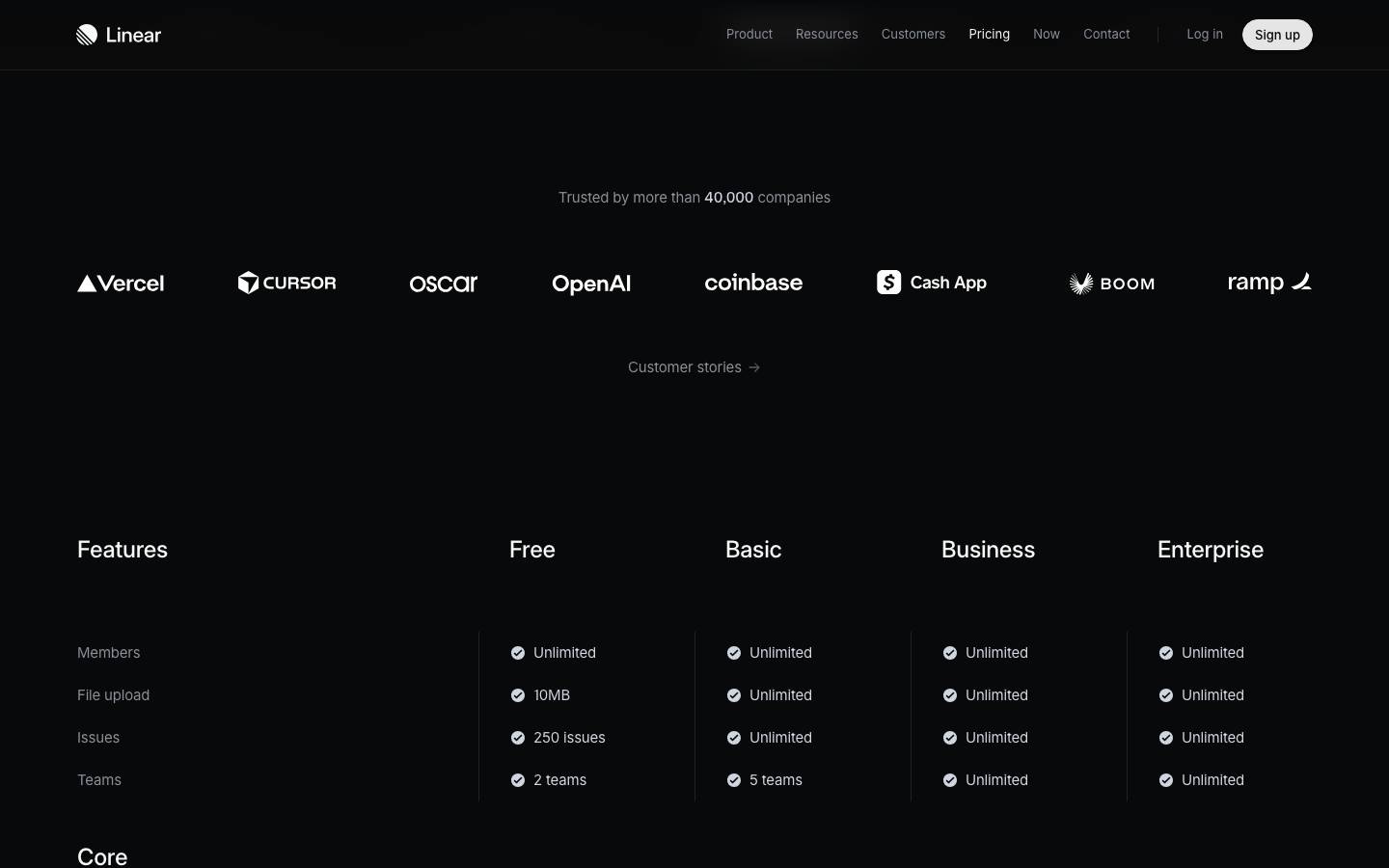Open the Now page in the header
This screenshot has width=1389, height=868.
tap(1047, 34)
